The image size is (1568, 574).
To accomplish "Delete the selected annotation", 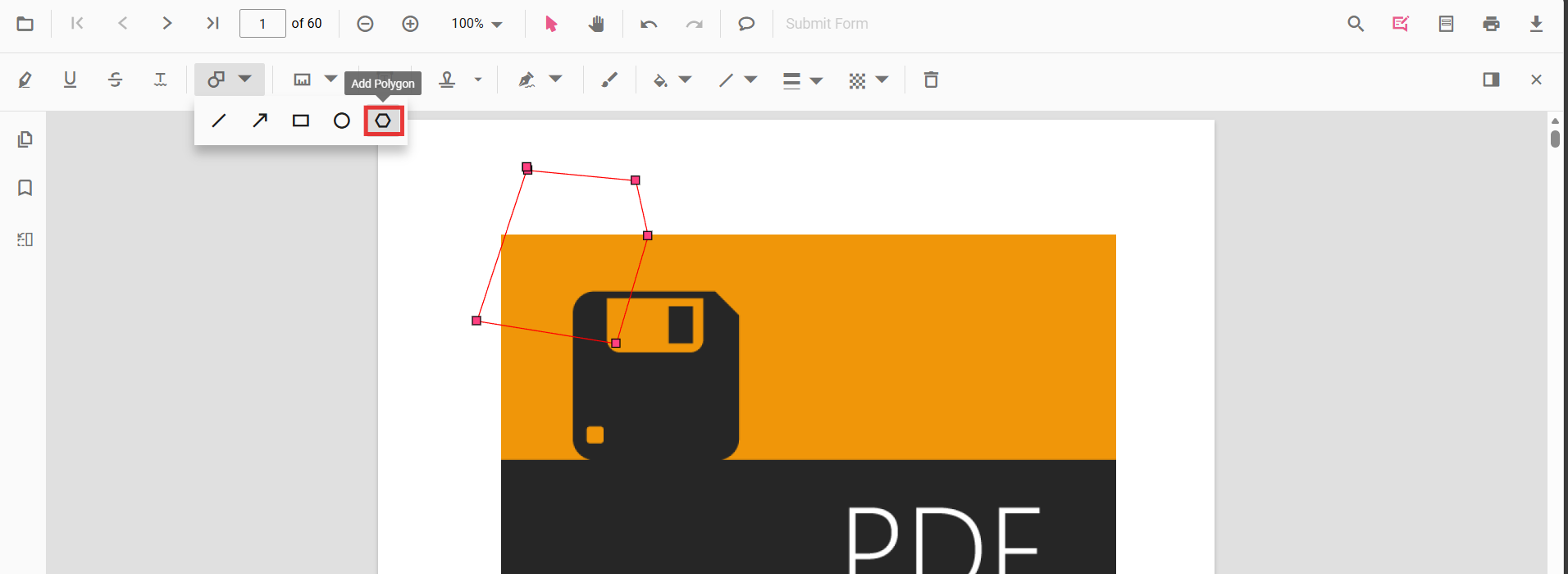I will [931, 80].
